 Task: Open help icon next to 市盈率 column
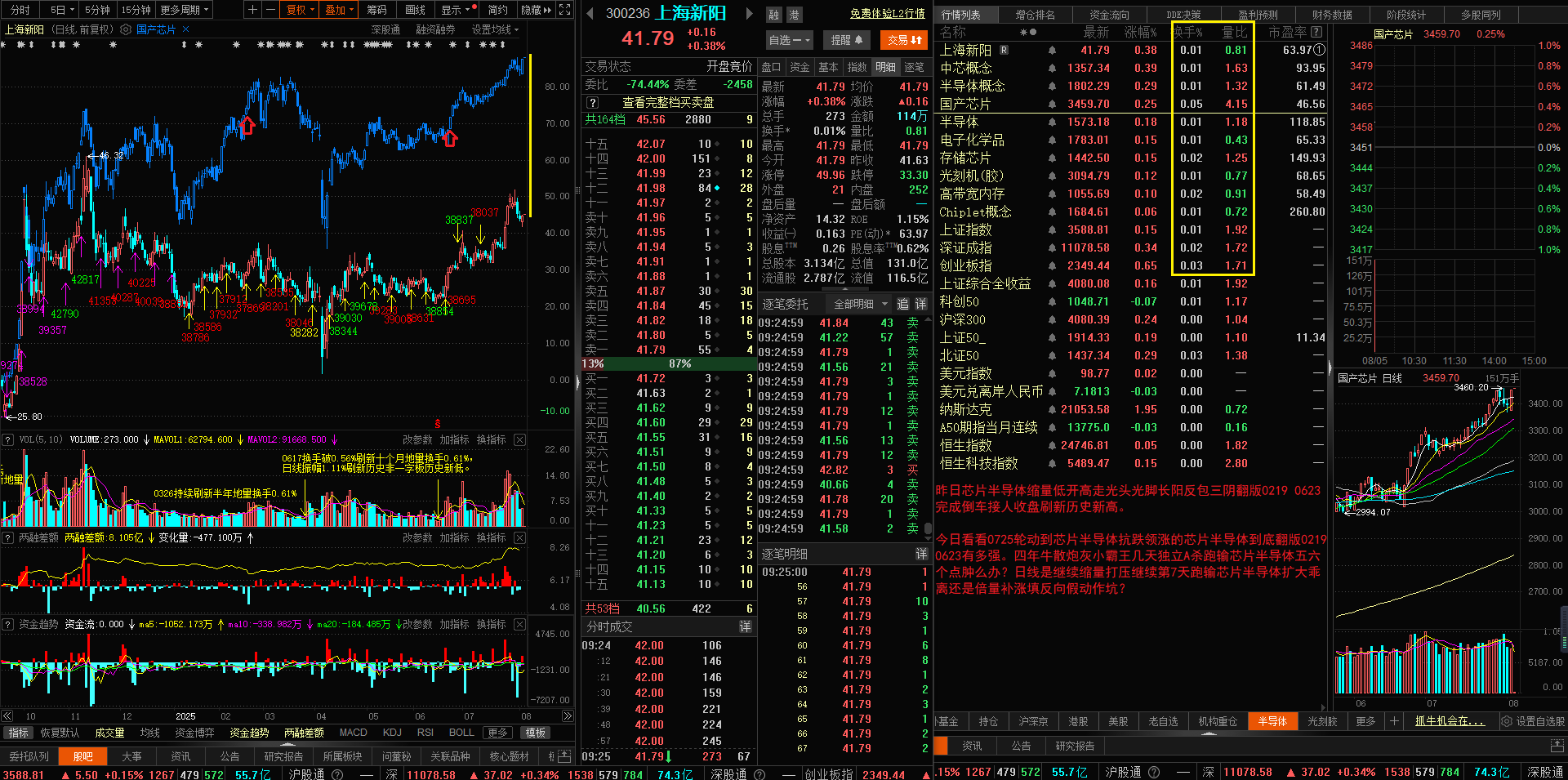tap(1316, 33)
